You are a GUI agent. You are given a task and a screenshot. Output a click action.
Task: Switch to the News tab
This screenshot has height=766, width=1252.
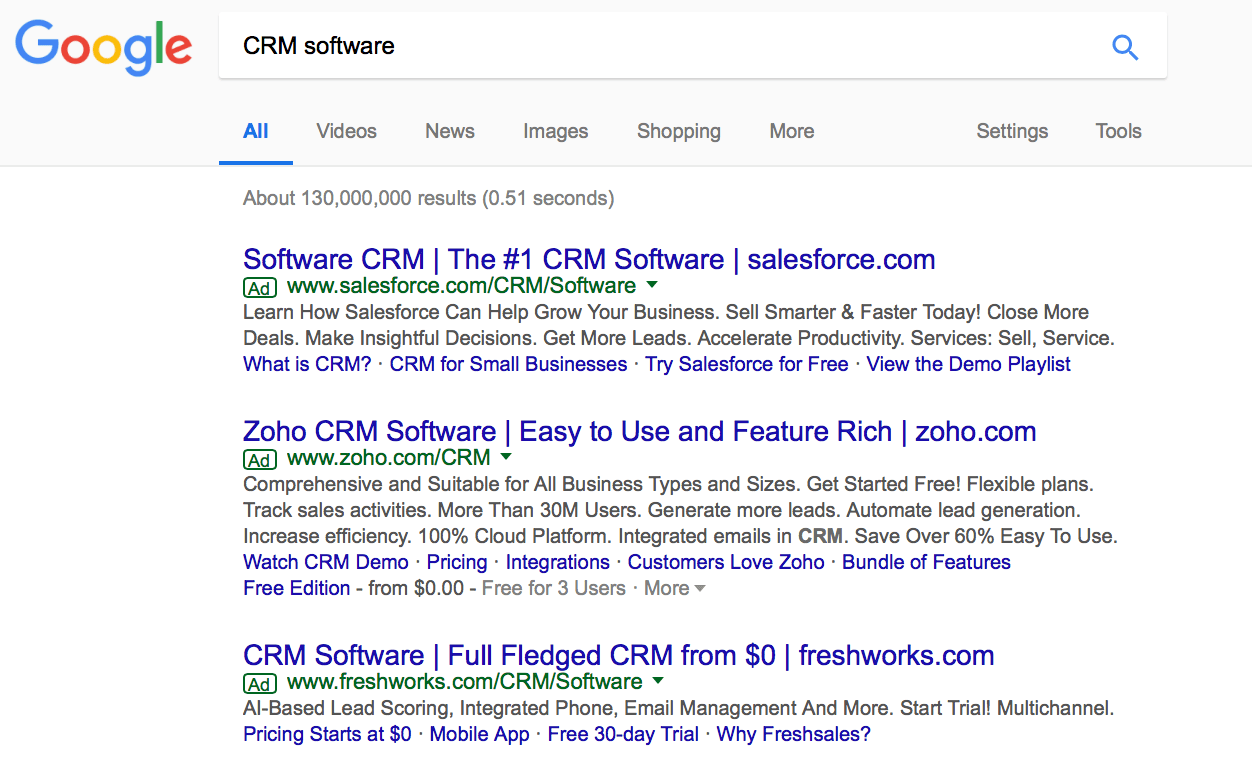[x=450, y=131]
